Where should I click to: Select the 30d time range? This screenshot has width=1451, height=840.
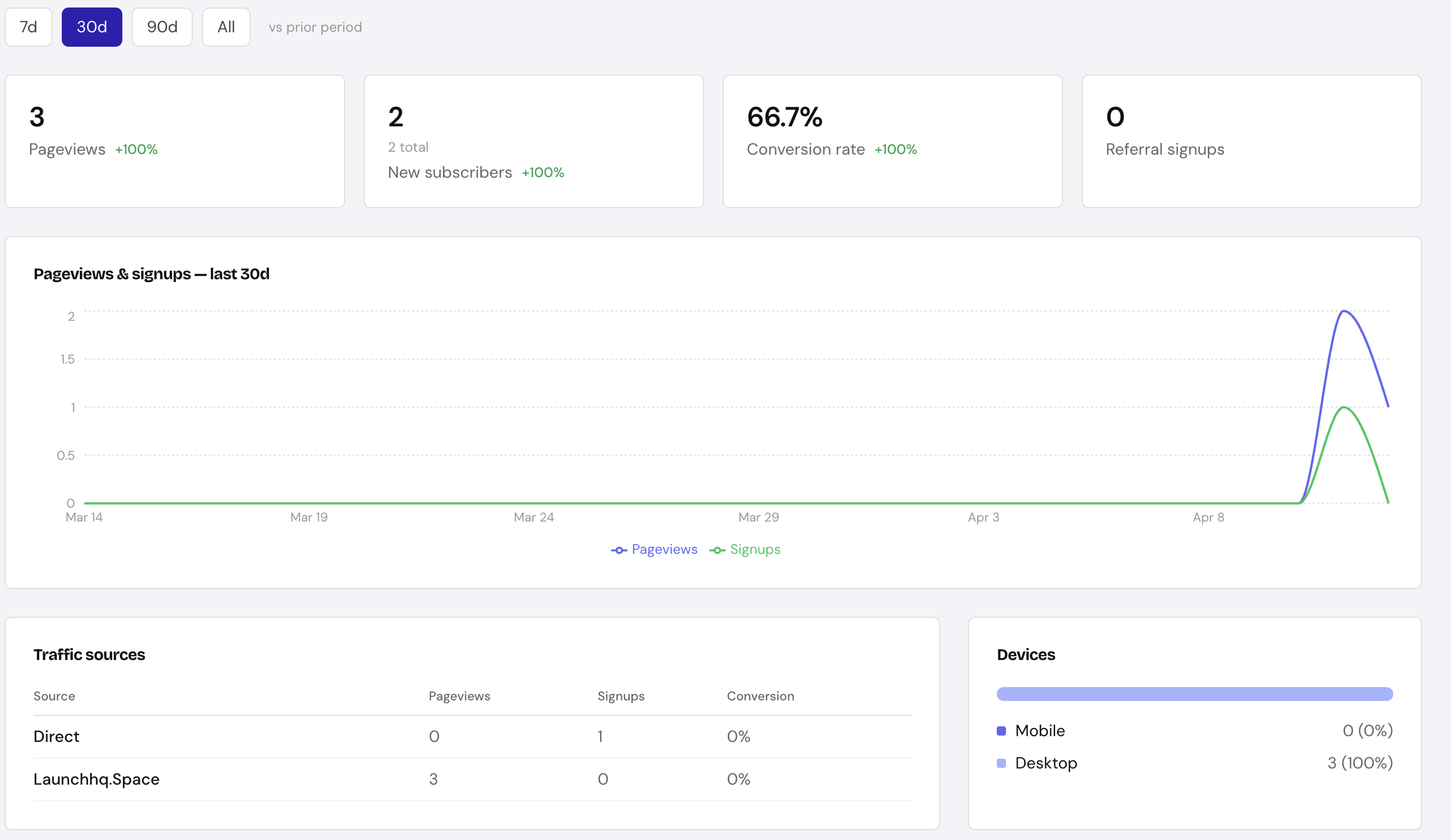click(92, 27)
